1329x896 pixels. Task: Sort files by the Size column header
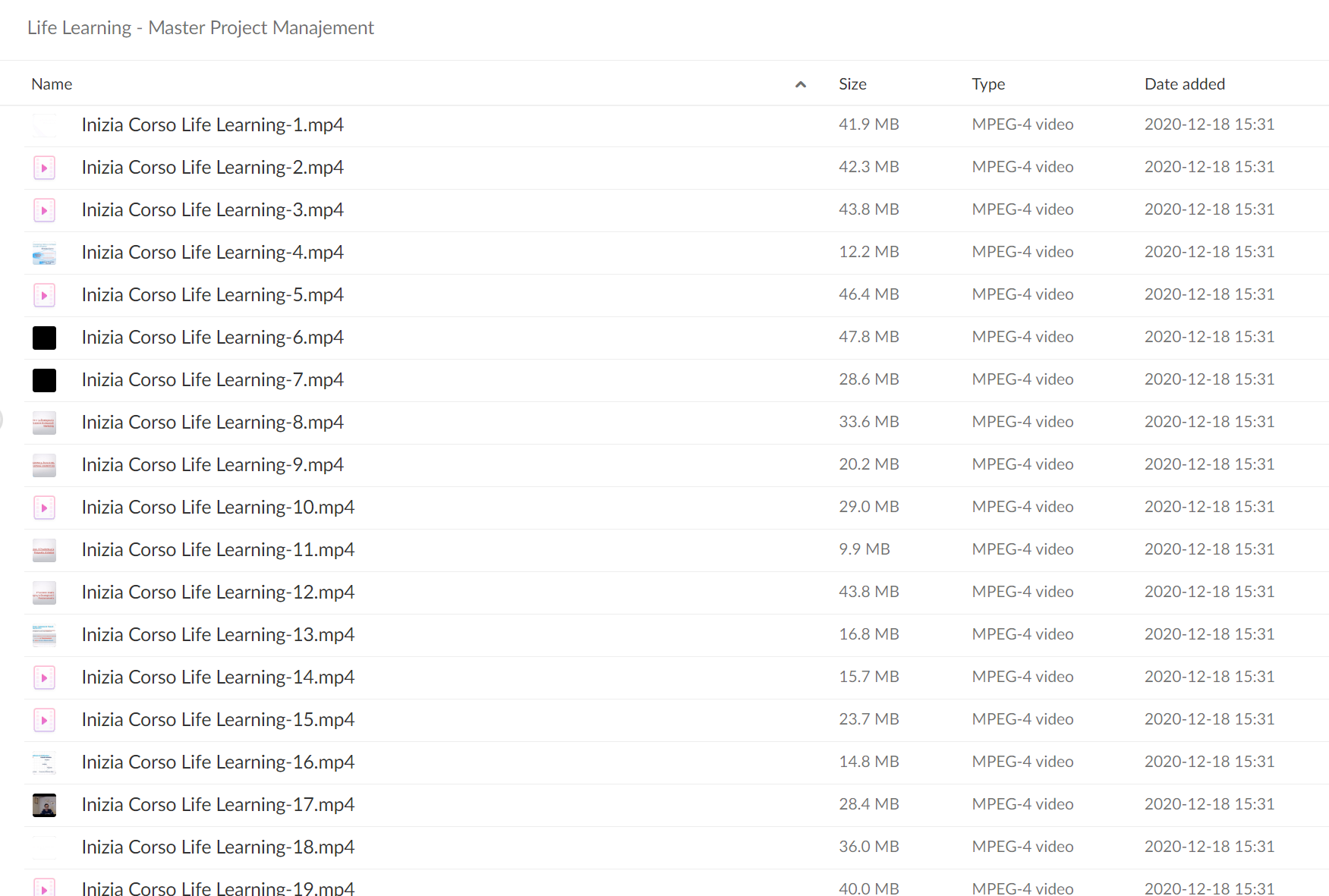(x=852, y=84)
